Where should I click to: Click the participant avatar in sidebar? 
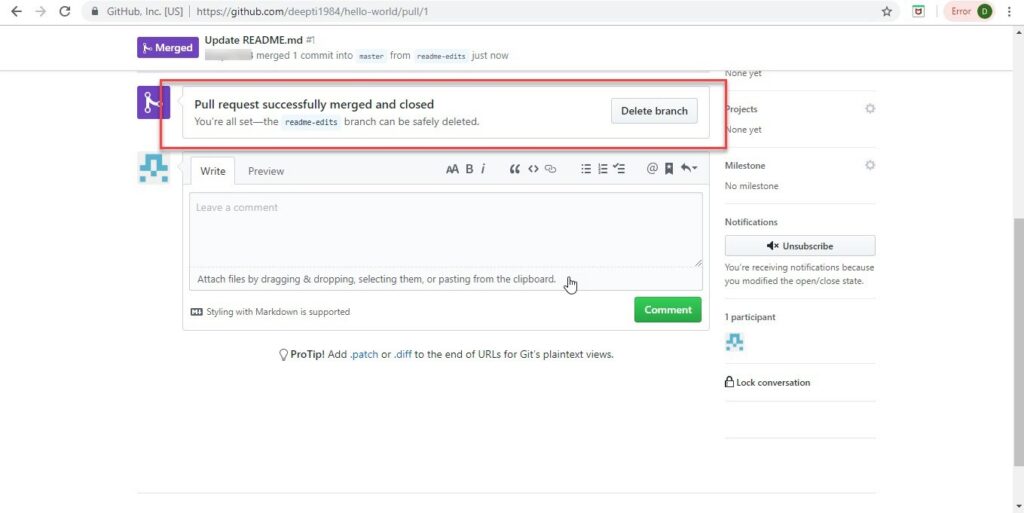coord(735,342)
